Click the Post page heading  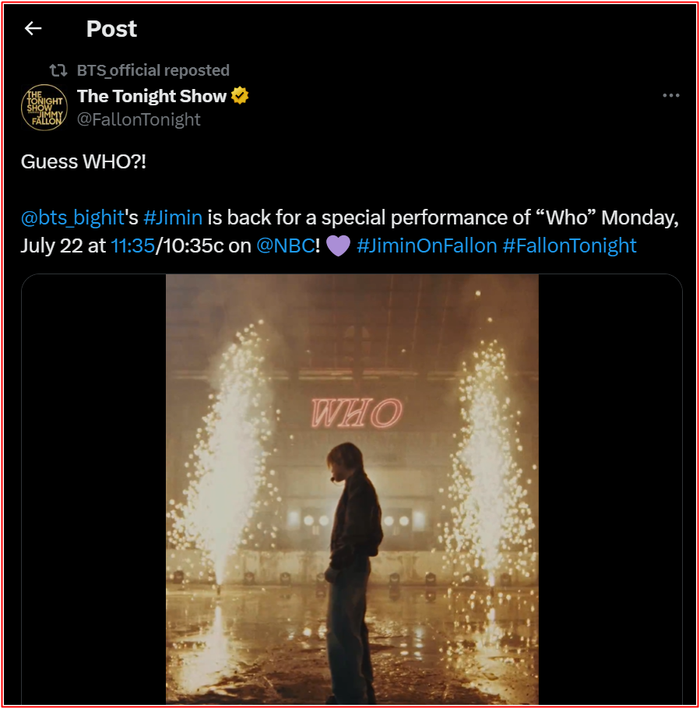tap(111, 29)
